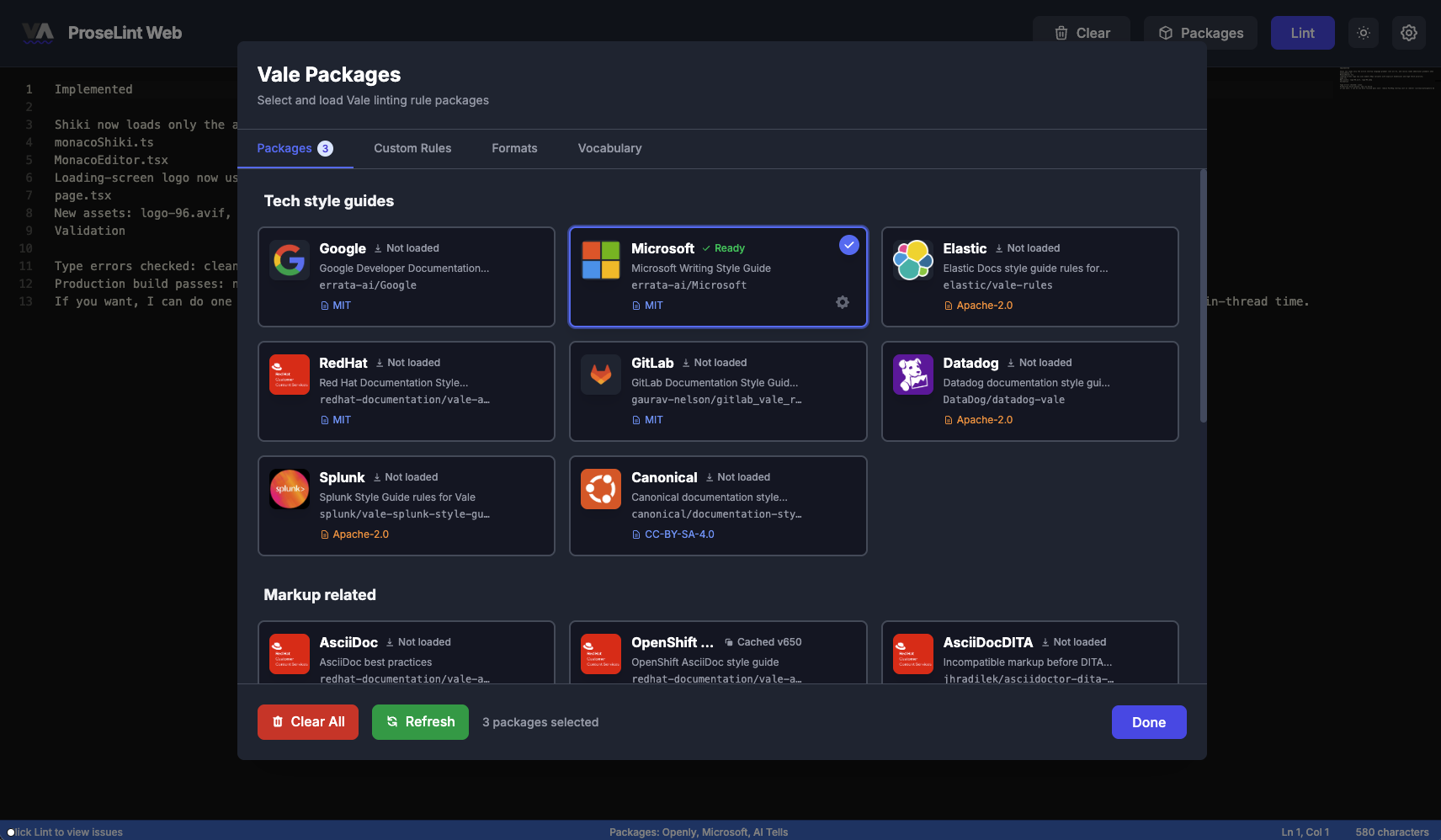Switch to the Formats tab

pos(514,148)
